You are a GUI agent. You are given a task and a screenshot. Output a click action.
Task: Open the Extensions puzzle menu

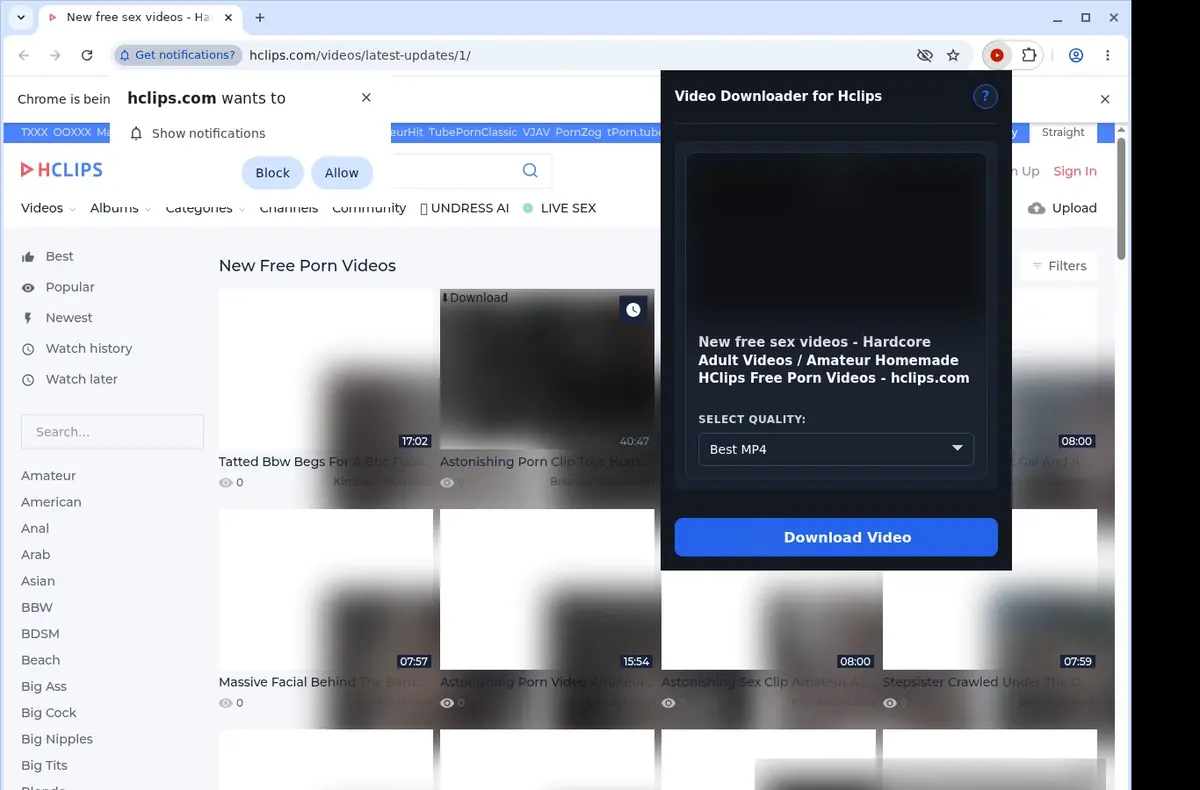click(x=1028, y=55)
